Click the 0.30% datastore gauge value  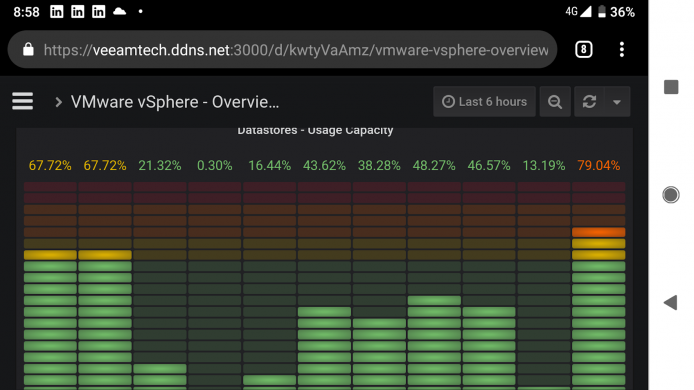click(x=215, y=166)
